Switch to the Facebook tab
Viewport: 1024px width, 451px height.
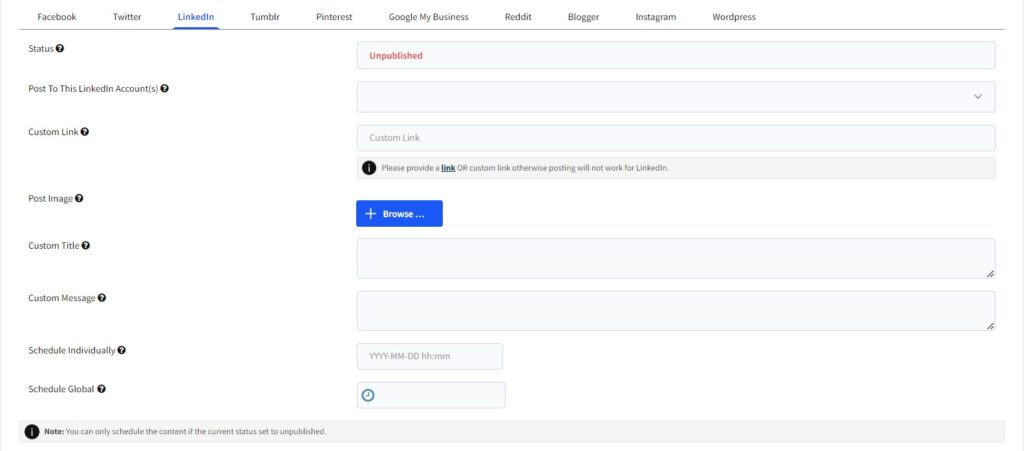click(x=57, y=17)
